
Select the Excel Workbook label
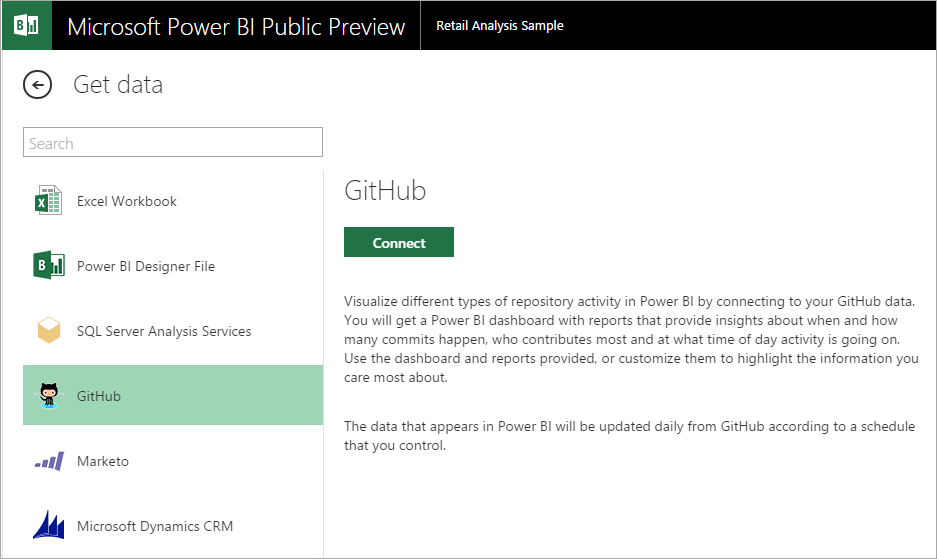(x=127, y=201)
